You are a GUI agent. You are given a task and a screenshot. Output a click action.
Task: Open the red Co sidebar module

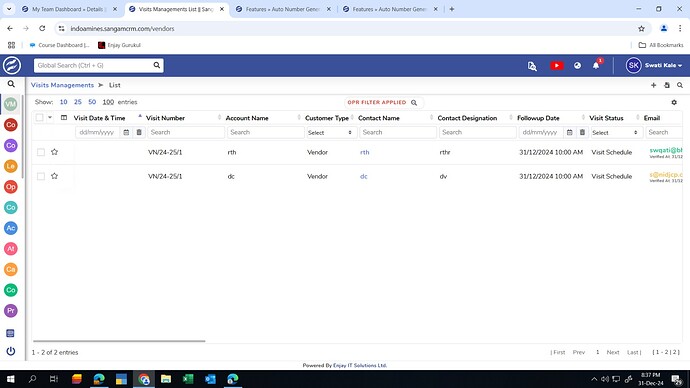click(x=11, y=124)
